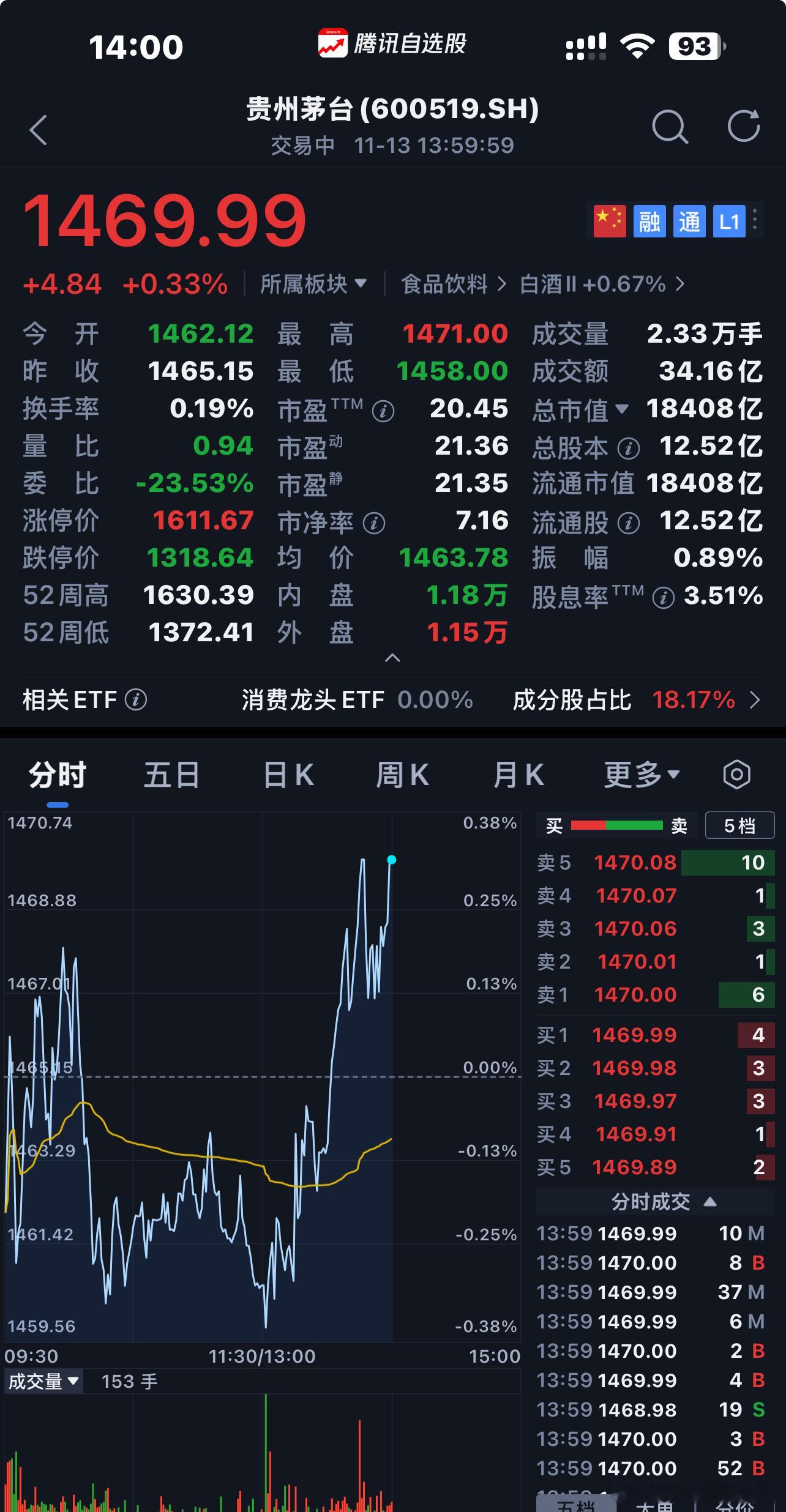Tap the China flag market icon
Image resolution: width=786 pixels, height=1512 pixels.
click(610, 221)
